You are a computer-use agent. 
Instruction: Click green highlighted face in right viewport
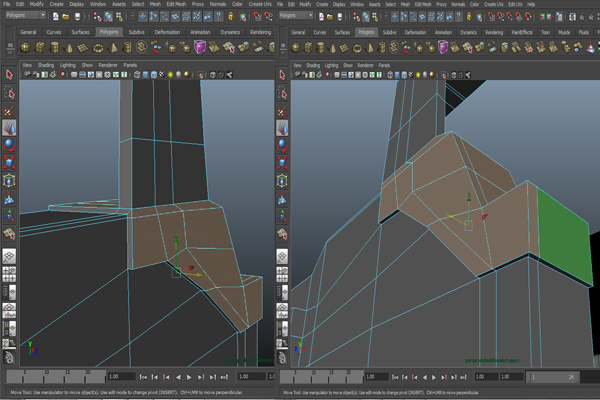point(564,235)
